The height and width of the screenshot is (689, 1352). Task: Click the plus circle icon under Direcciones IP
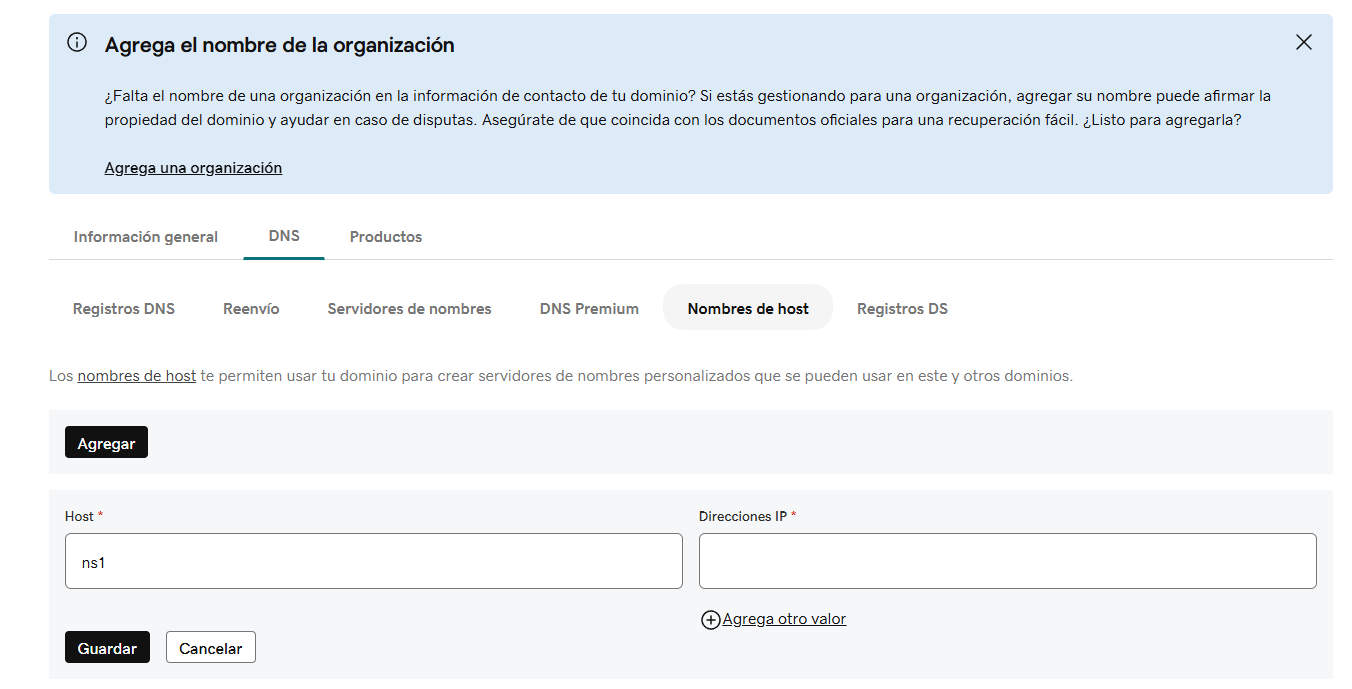point(710,620)
